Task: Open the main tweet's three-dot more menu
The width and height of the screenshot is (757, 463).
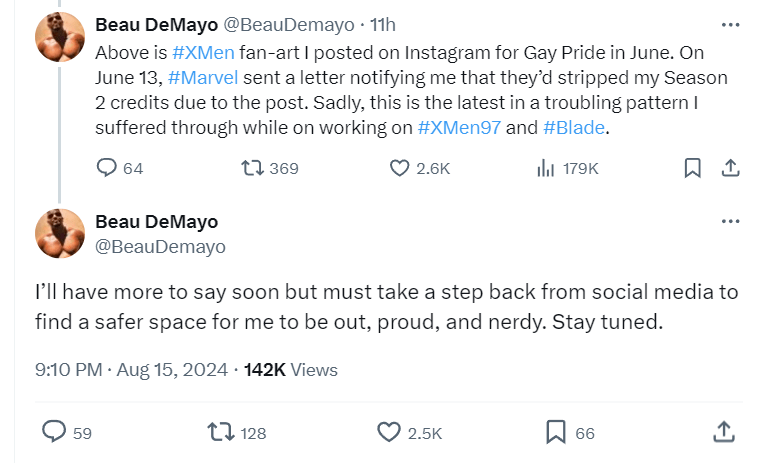Action: 729,222
